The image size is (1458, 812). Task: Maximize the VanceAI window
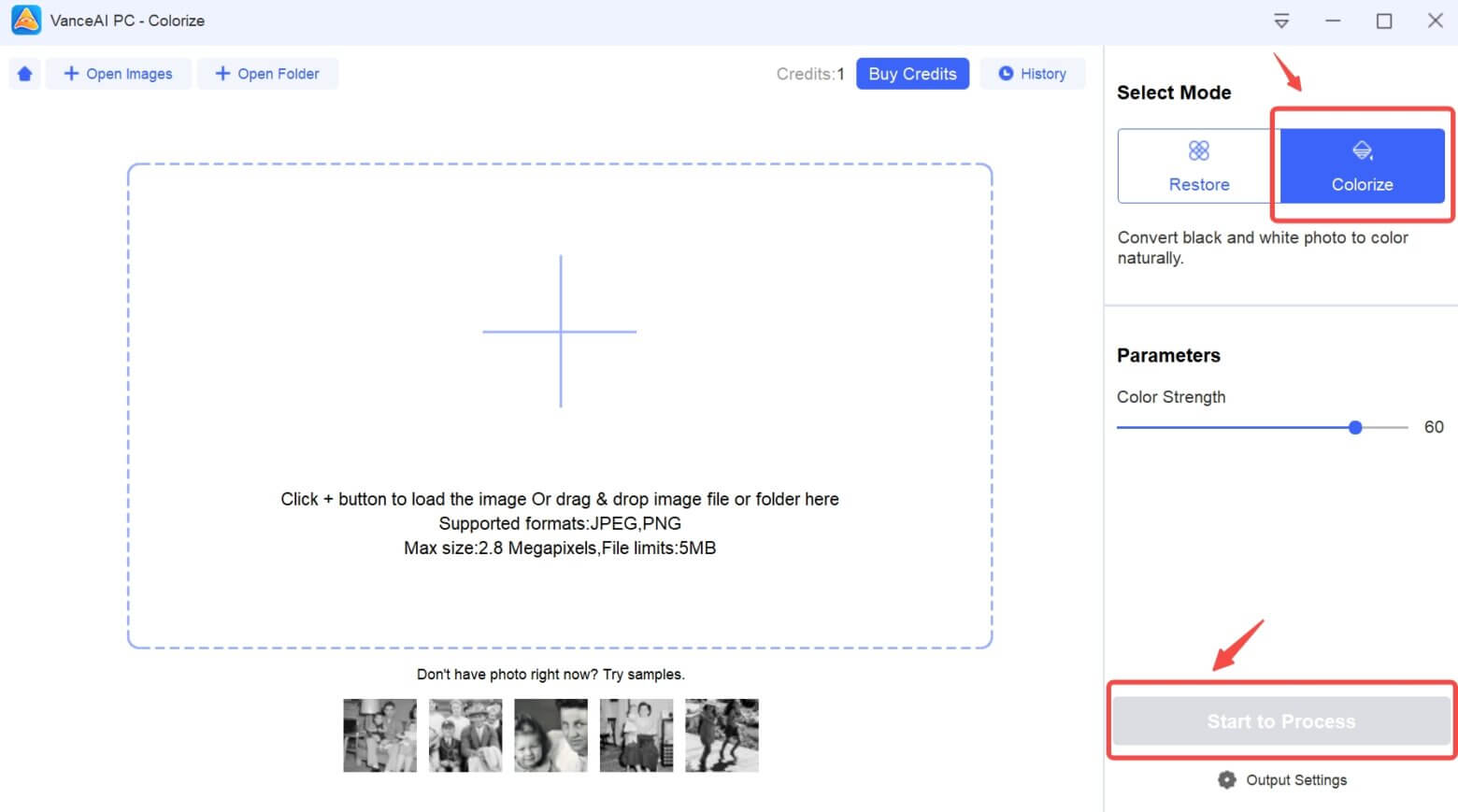click(1384, 21)
